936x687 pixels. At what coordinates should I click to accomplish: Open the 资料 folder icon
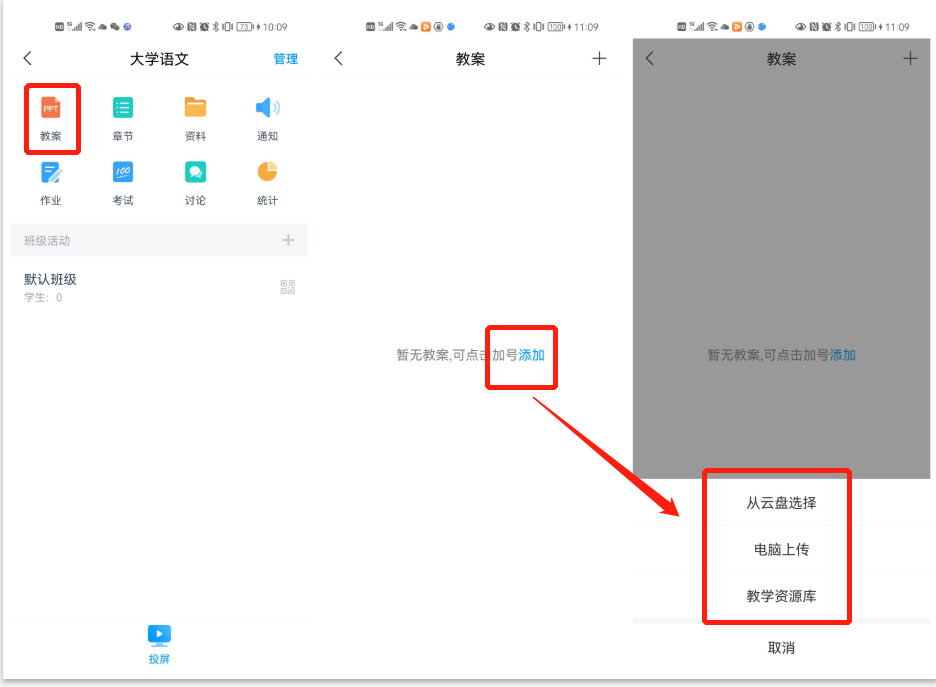(195, 108)
